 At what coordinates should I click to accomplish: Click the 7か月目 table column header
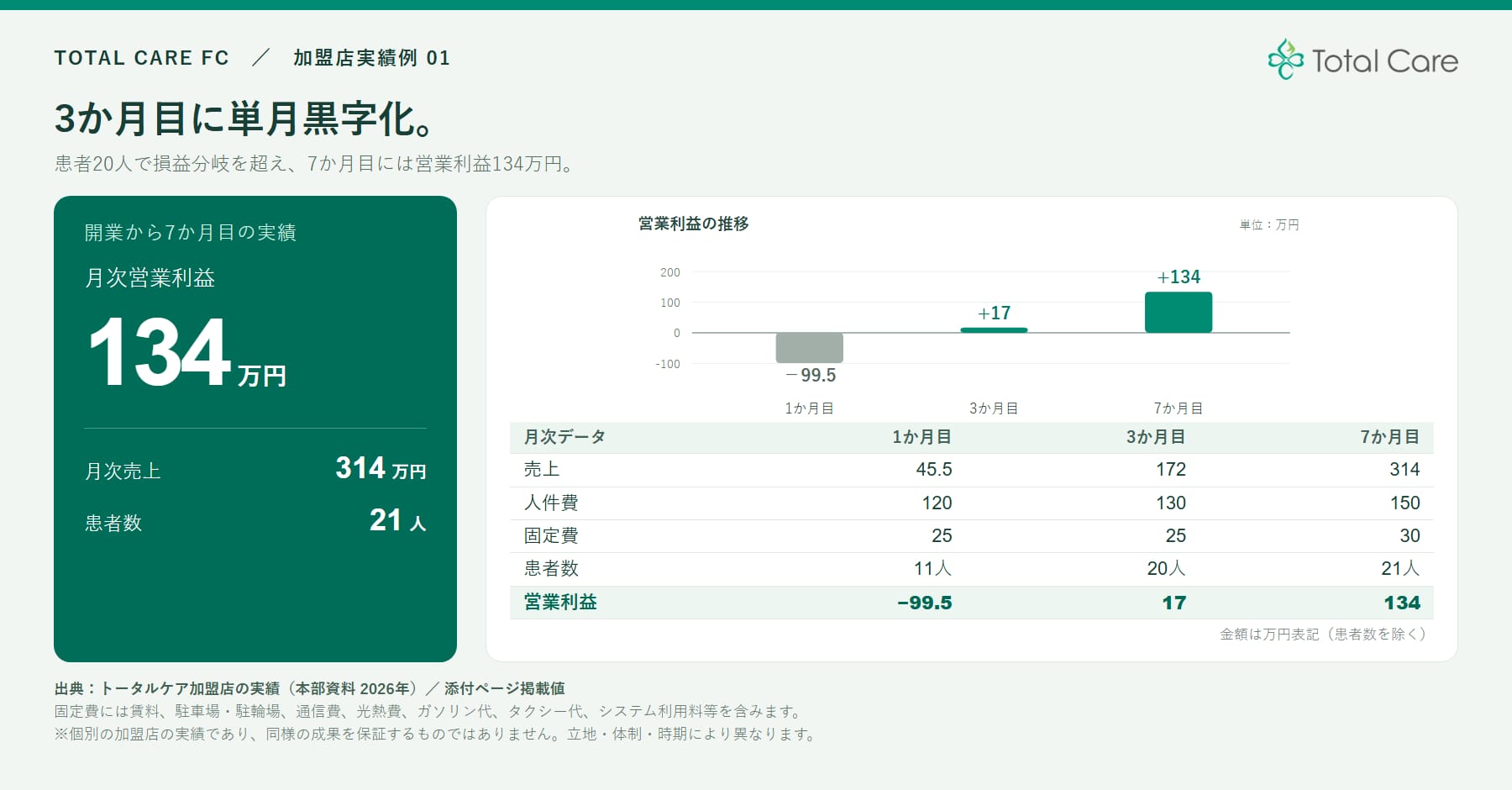point(1390,437)
